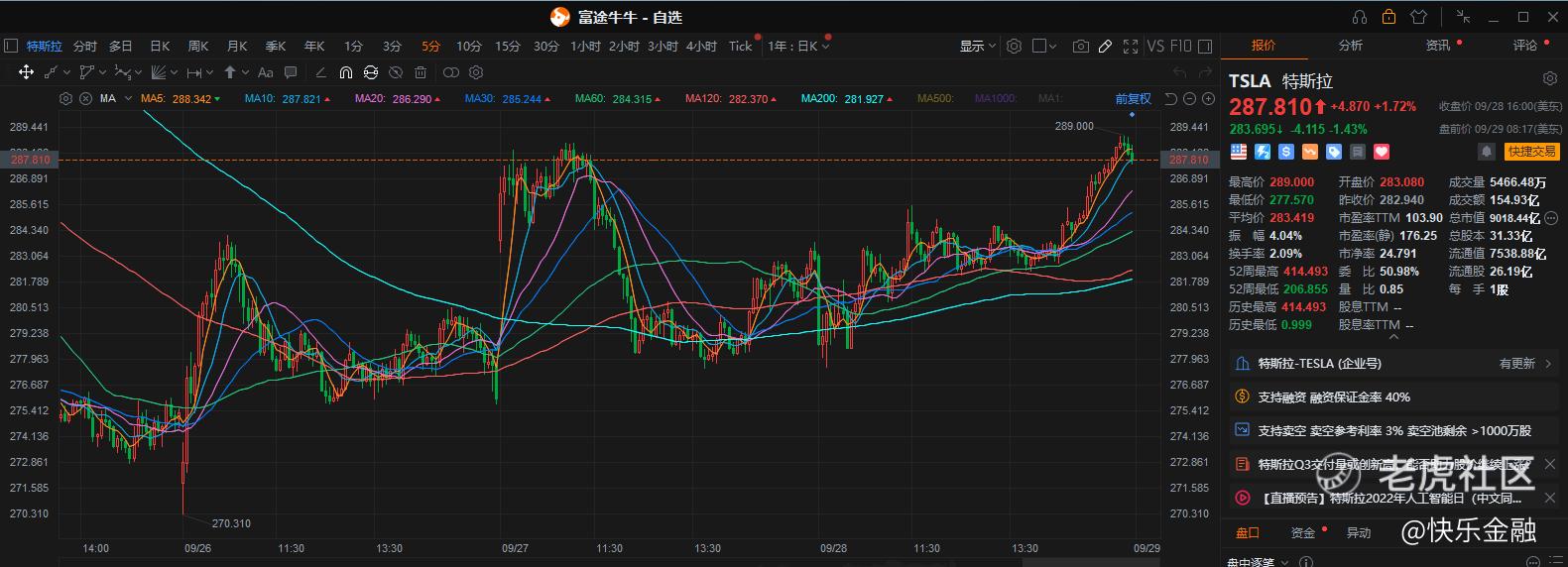Select the Gann fan line tool
This screenshot has height=567, width=1568.
tap(159, 72)
